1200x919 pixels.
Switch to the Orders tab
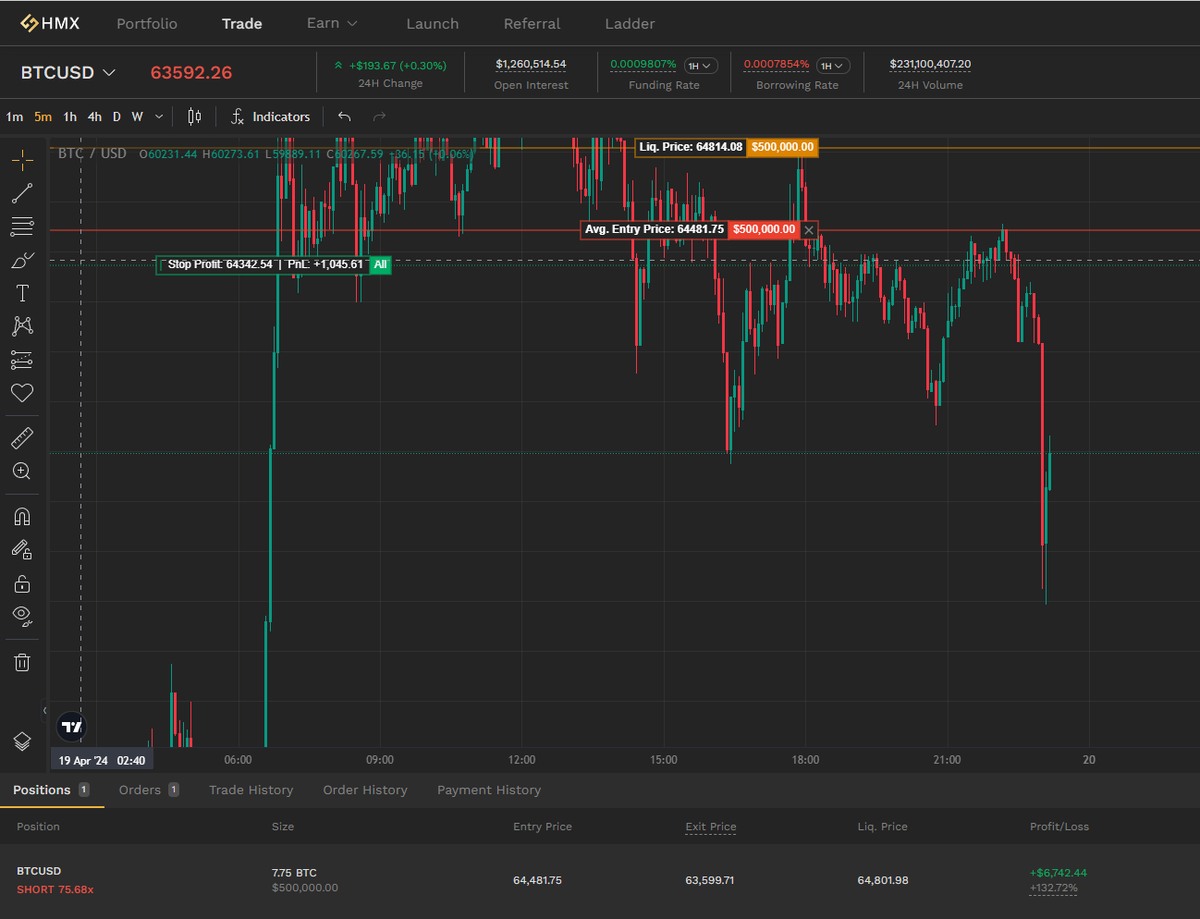[149, 790]
